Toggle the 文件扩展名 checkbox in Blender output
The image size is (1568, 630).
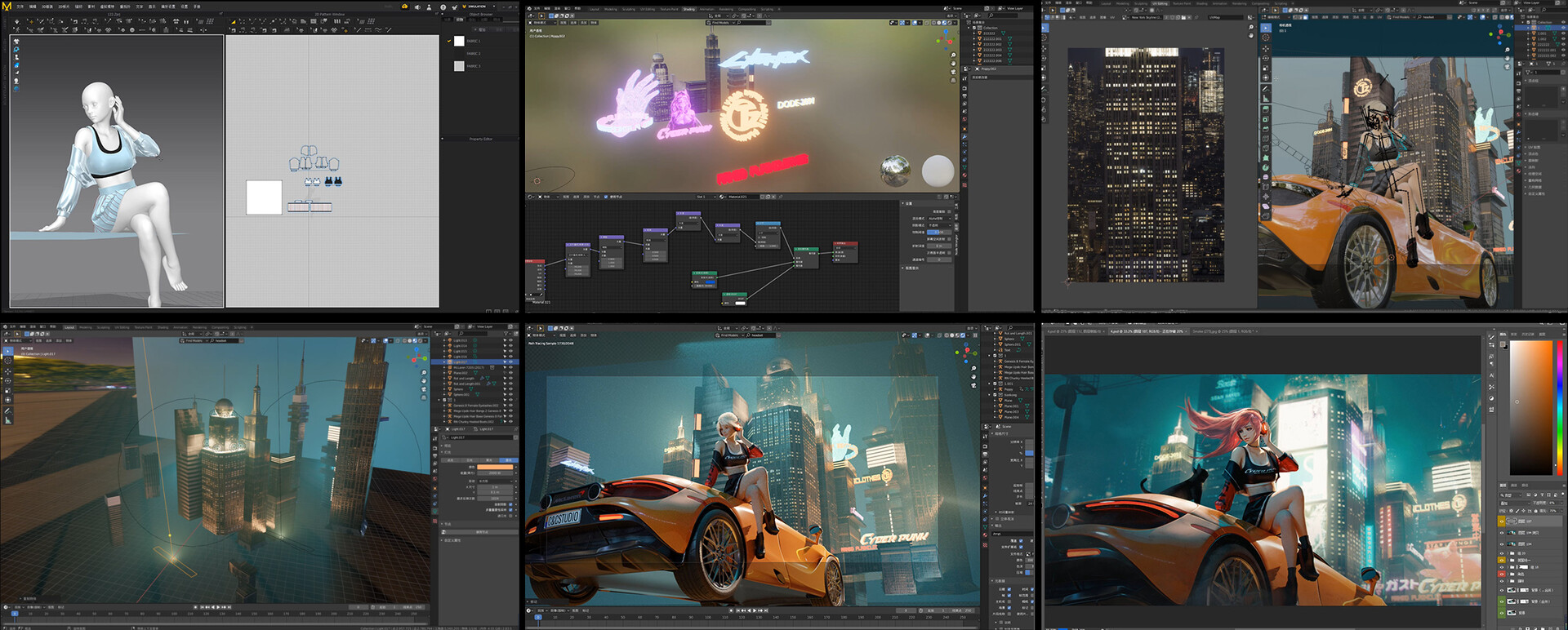tap(1021, 547)
